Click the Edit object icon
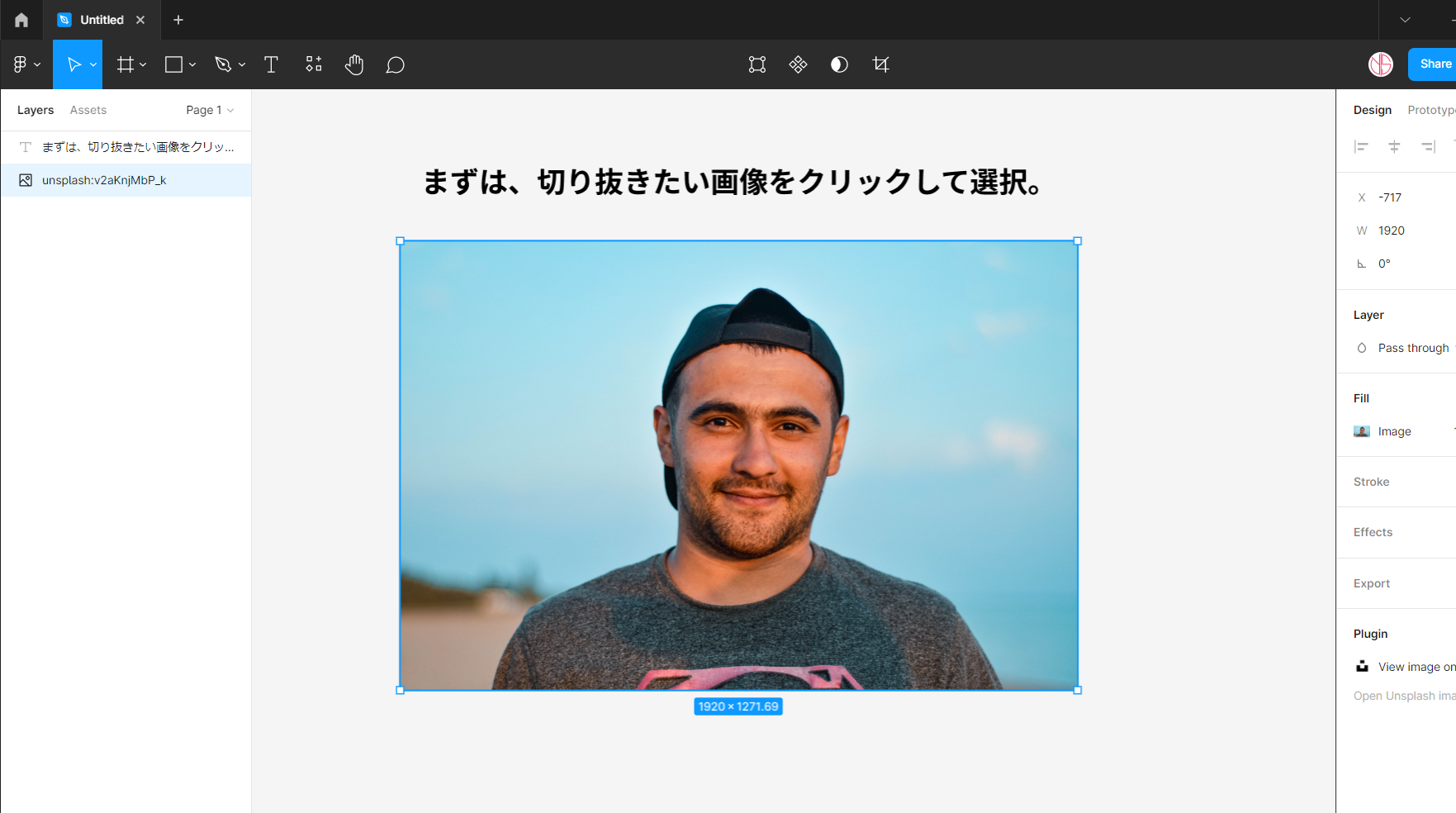This screenshot has width=1456, height=813. click(756, 64)
